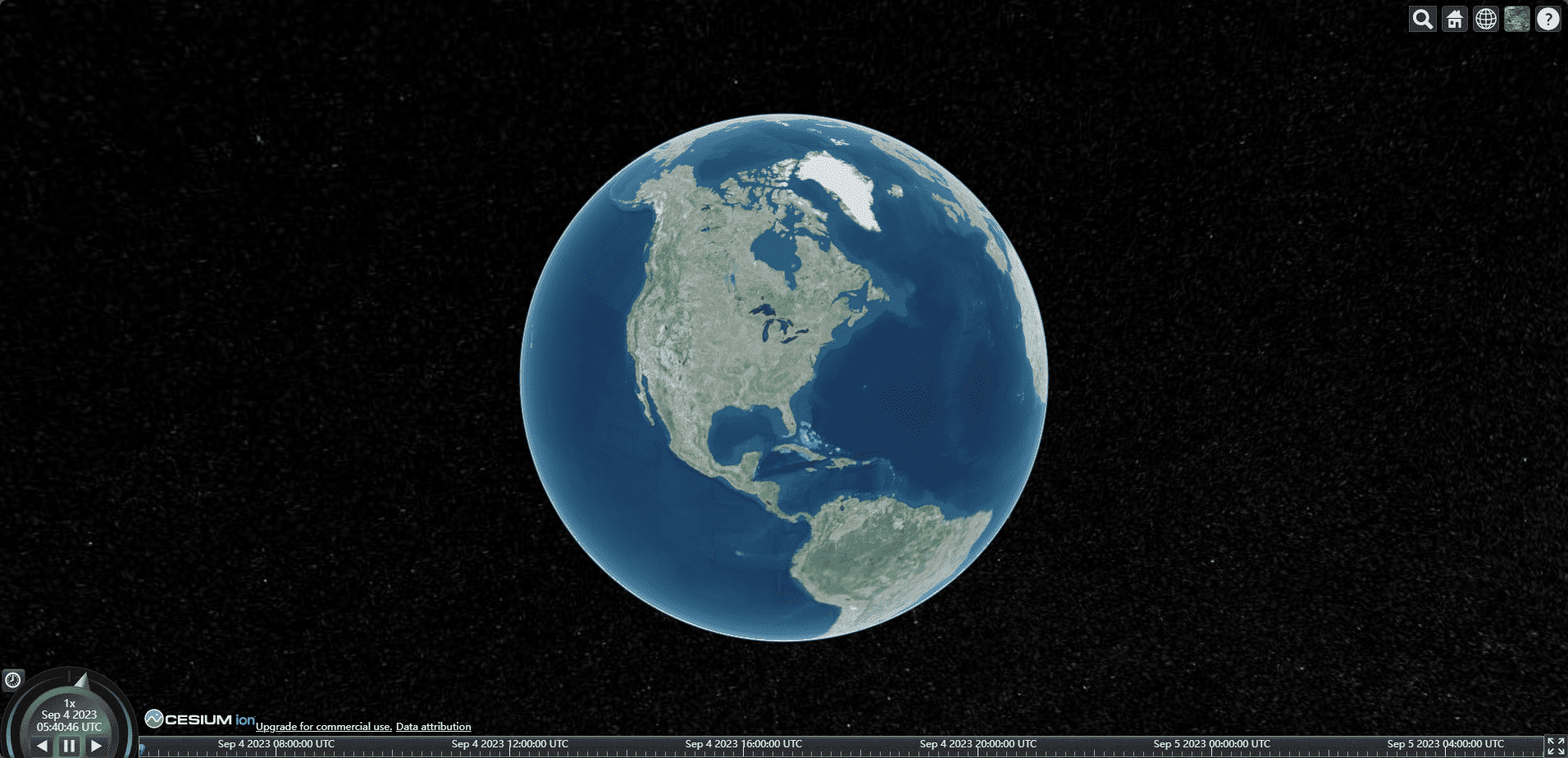Pause the animation
Viewport: 1568px width, 758px height.
(70, 746)
